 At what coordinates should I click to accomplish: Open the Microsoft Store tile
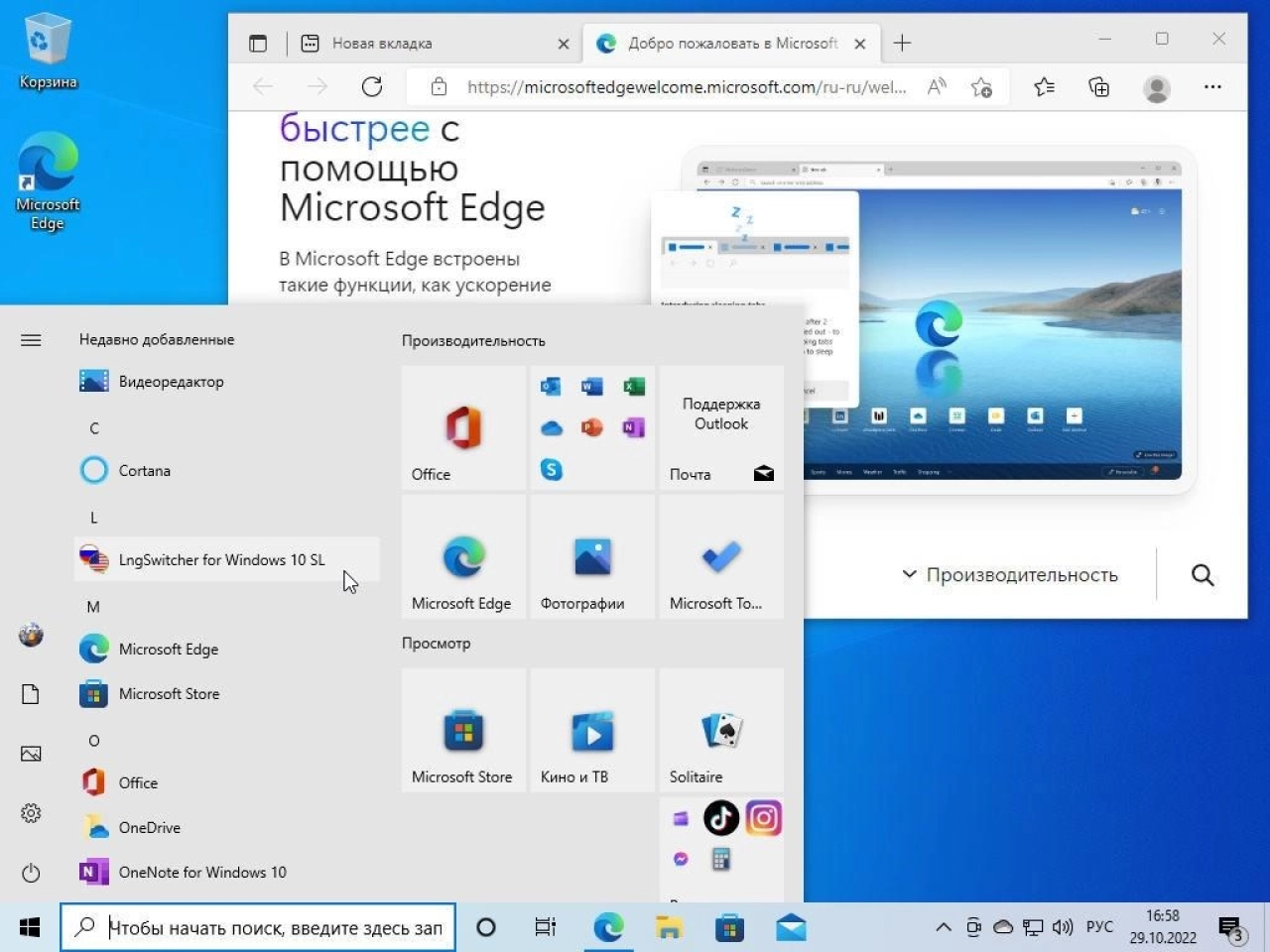(x=463, y=730)
